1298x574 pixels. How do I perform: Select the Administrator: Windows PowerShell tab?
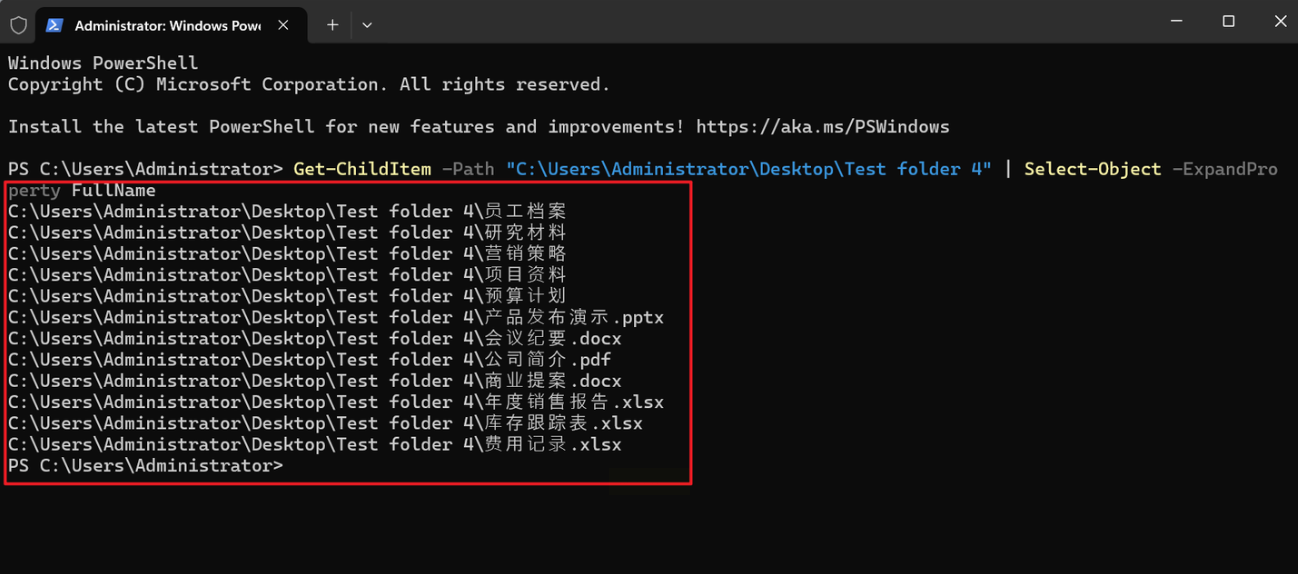[x=166, y=25]
